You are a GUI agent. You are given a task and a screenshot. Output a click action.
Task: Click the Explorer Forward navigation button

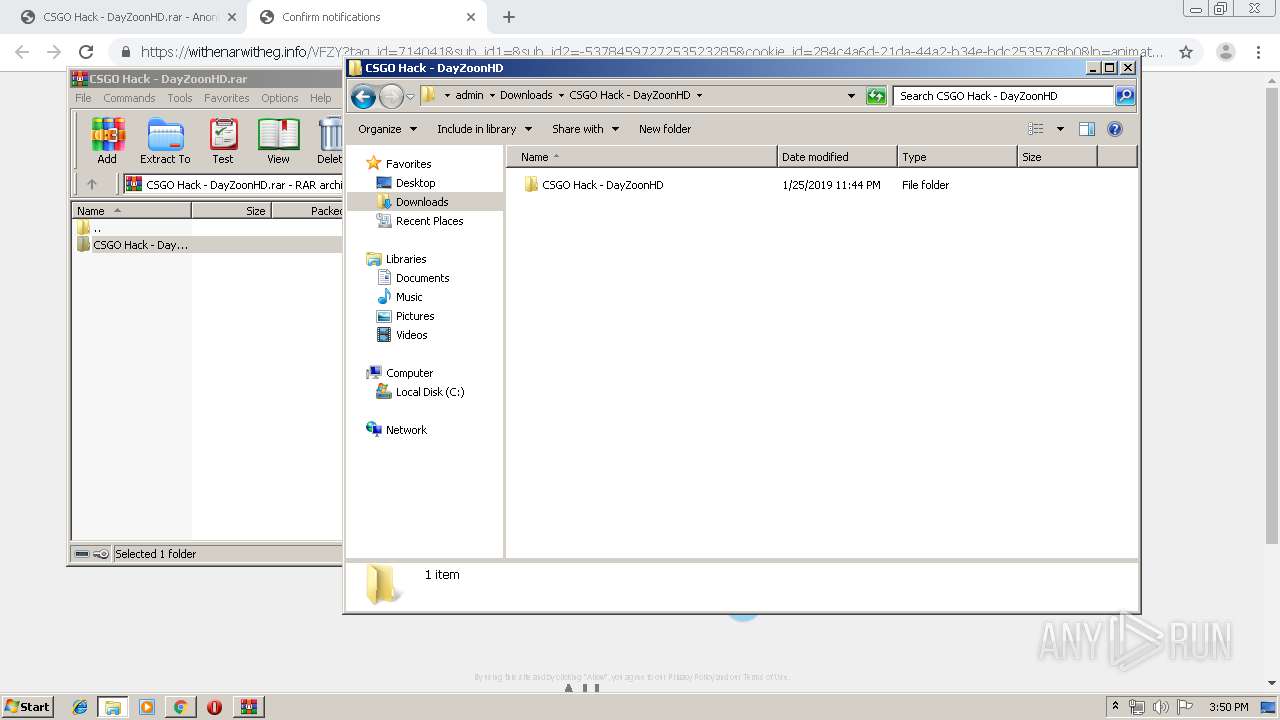391,96
